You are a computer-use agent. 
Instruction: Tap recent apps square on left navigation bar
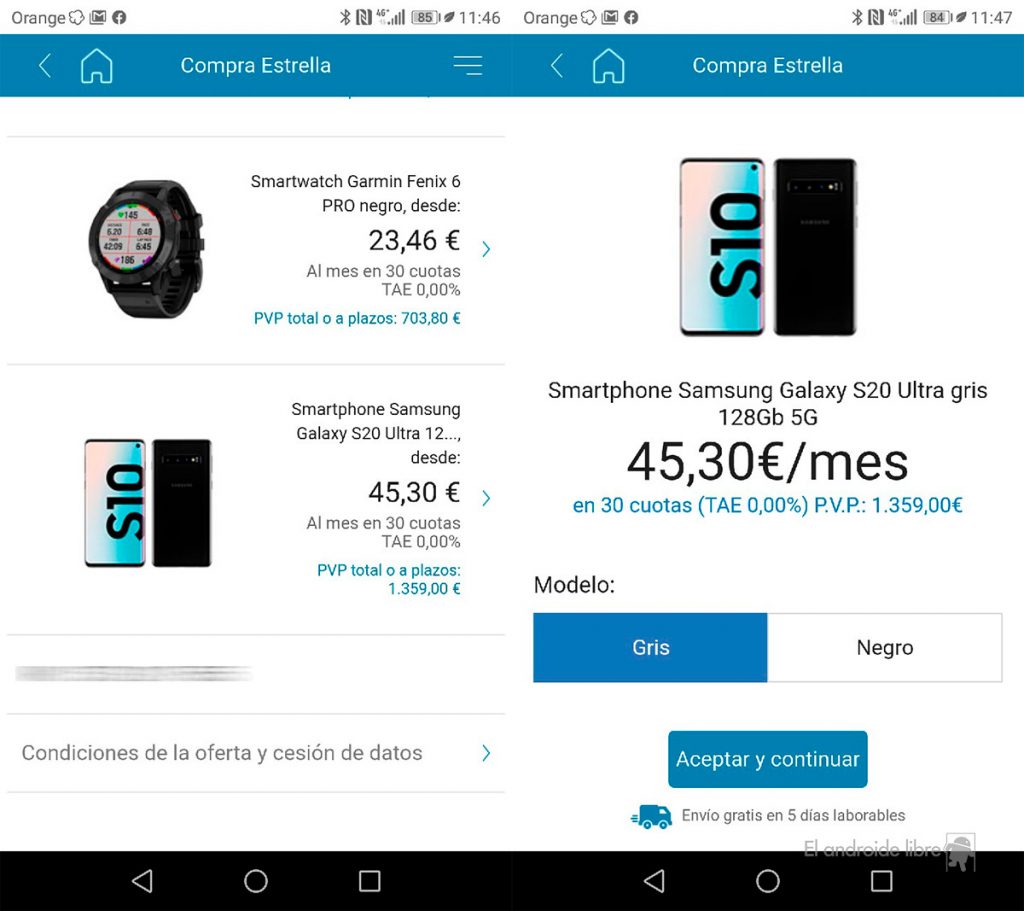pos(370,880)
